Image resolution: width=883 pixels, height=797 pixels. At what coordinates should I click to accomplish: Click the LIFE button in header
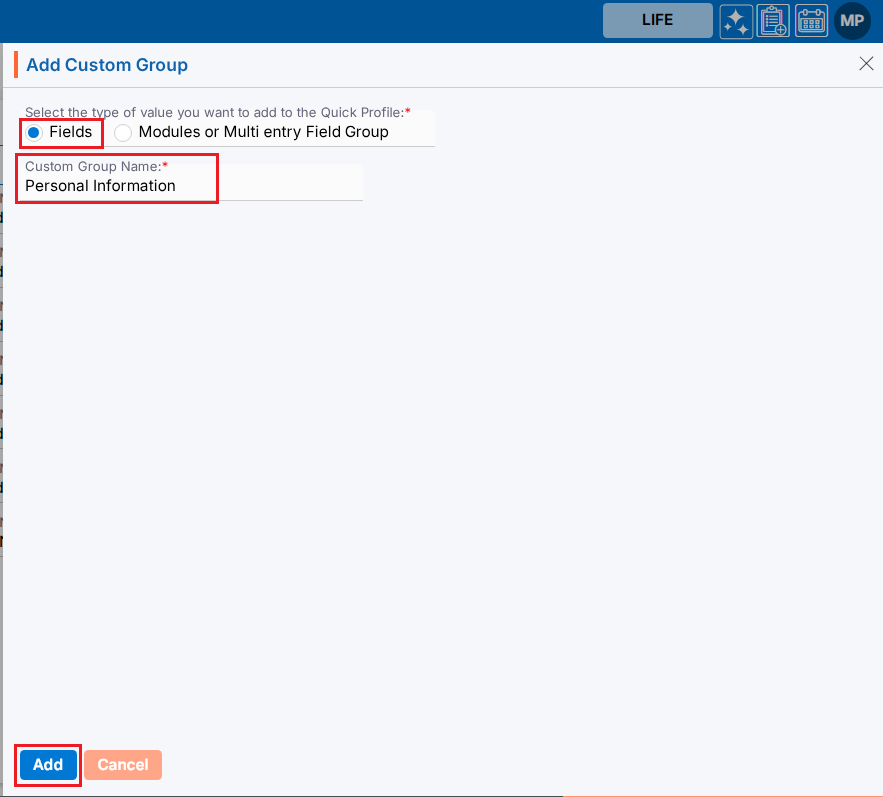[657, 20]
